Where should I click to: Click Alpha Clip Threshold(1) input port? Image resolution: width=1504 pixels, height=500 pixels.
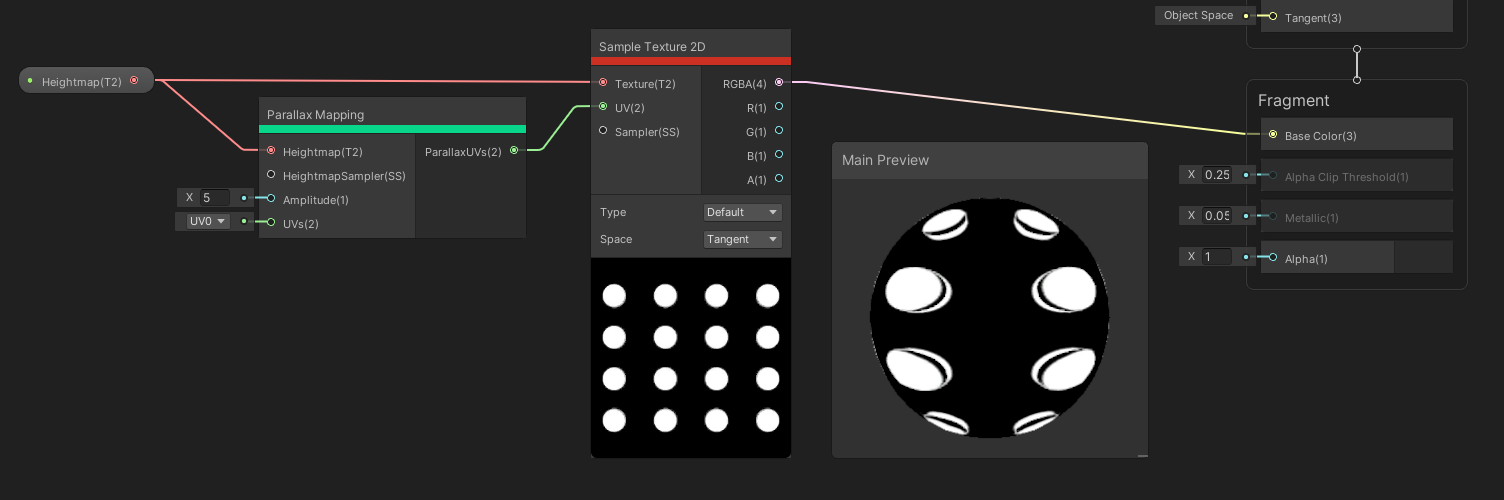[1273, 176]
